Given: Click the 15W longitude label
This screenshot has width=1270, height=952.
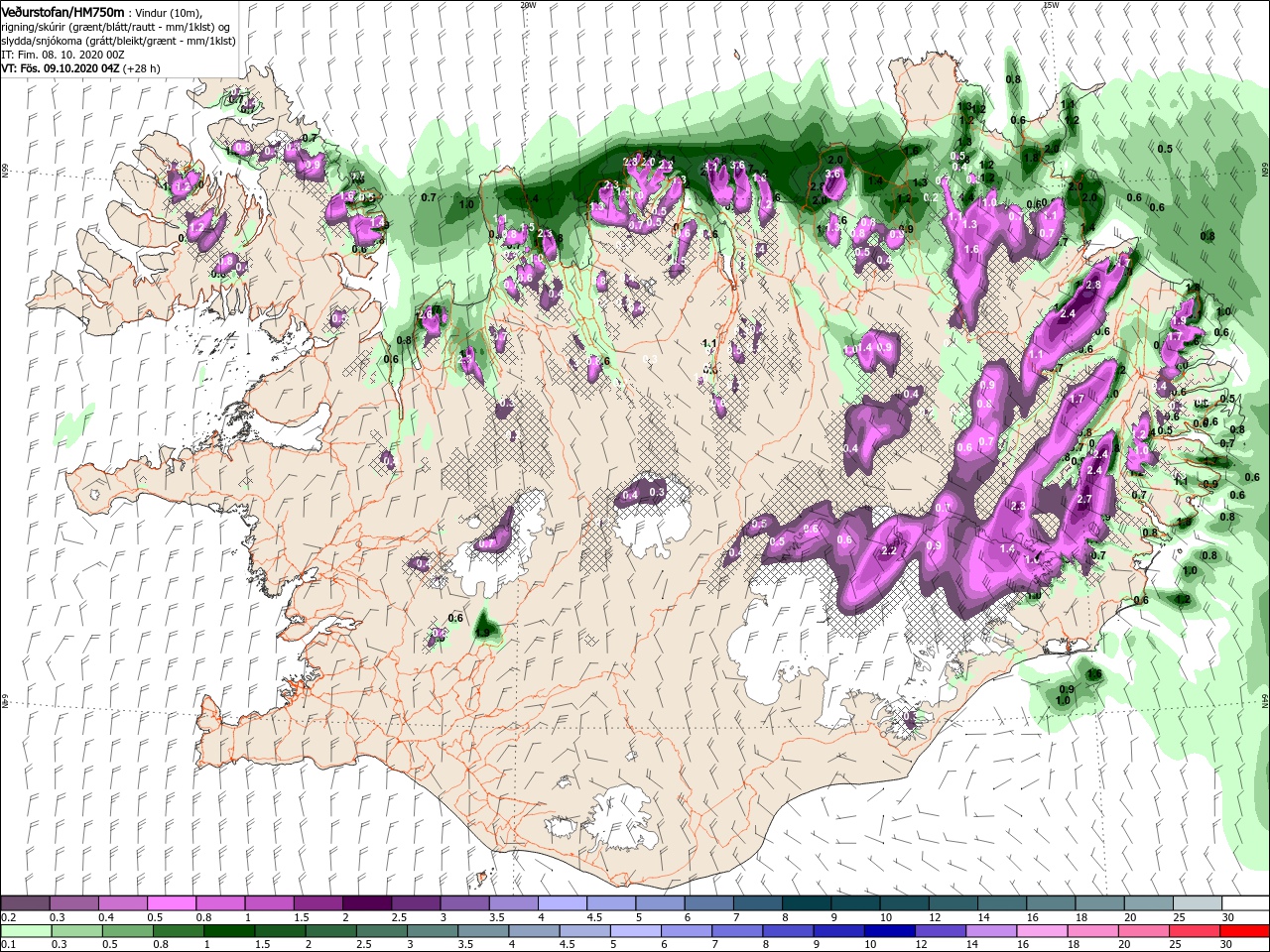Looking at the screenshot, I should [x=1051, y=4].
